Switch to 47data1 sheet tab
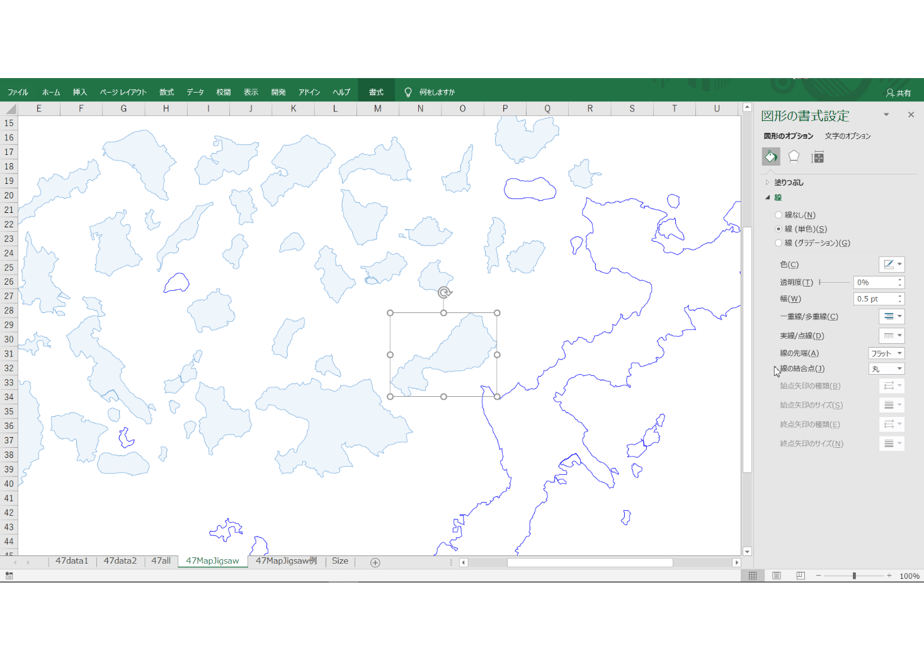Viewport: 924px width, 660px height. (x=72, y=561)
